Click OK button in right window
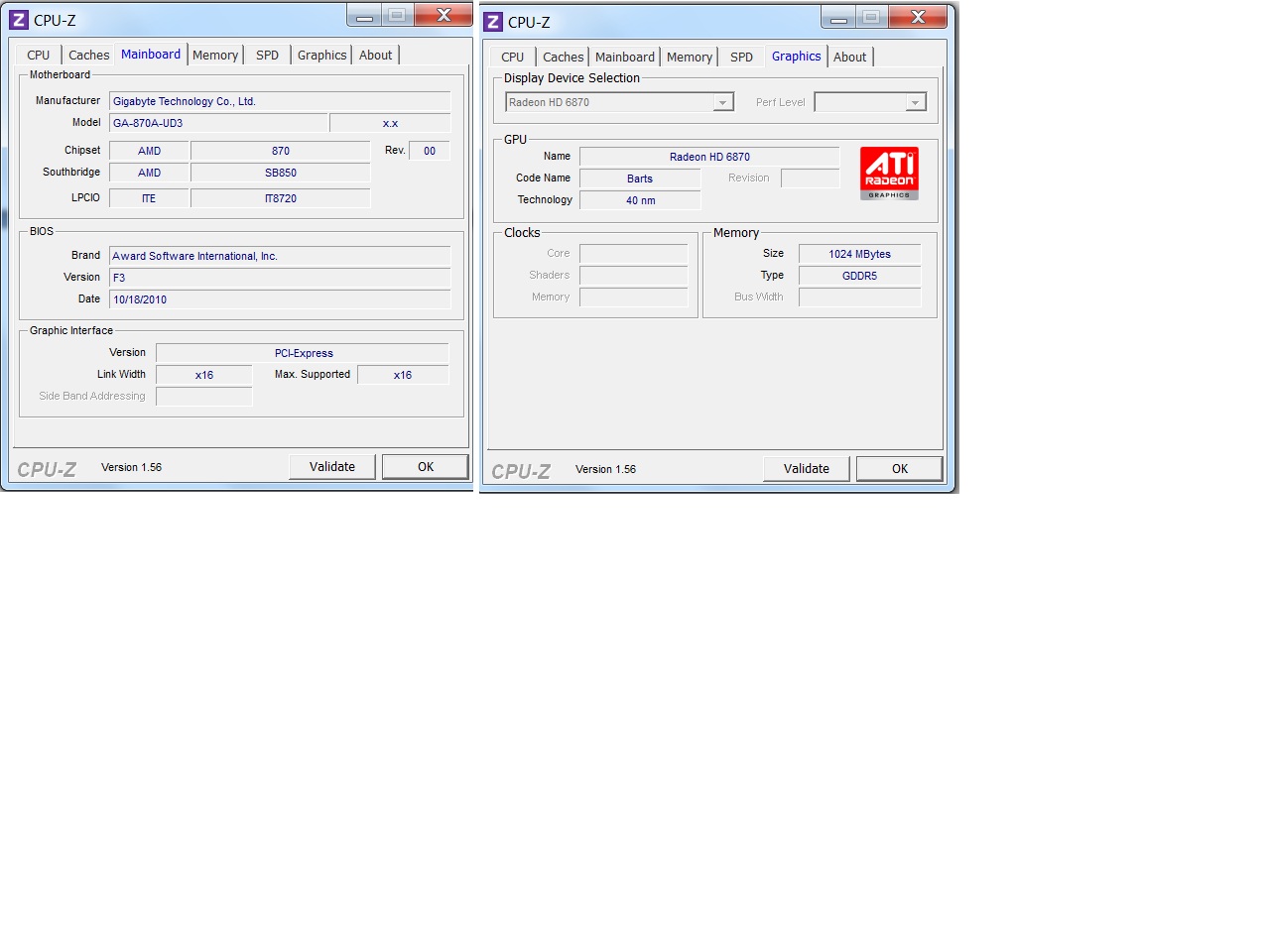The width and height of the screenshot is (1270, 952). [x=900, y=469]
